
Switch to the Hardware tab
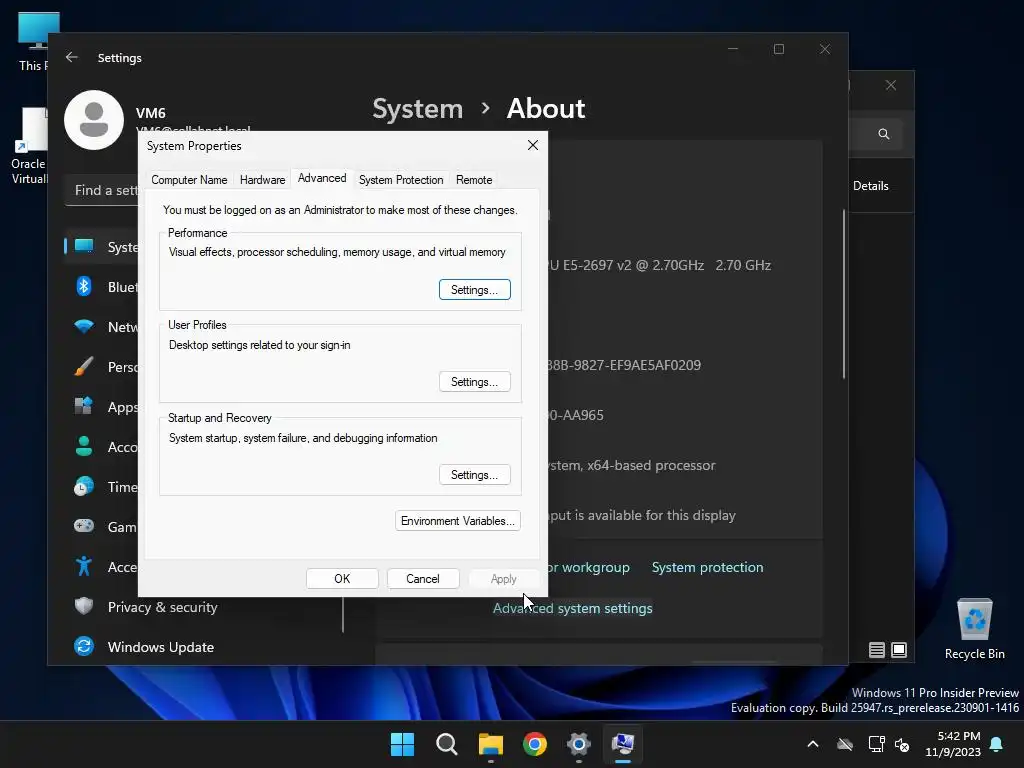pos(263,180)
